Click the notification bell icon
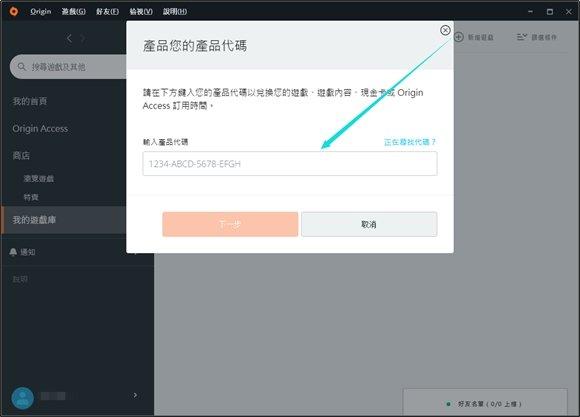The image size is (580, 417). [x=13, y=252]
